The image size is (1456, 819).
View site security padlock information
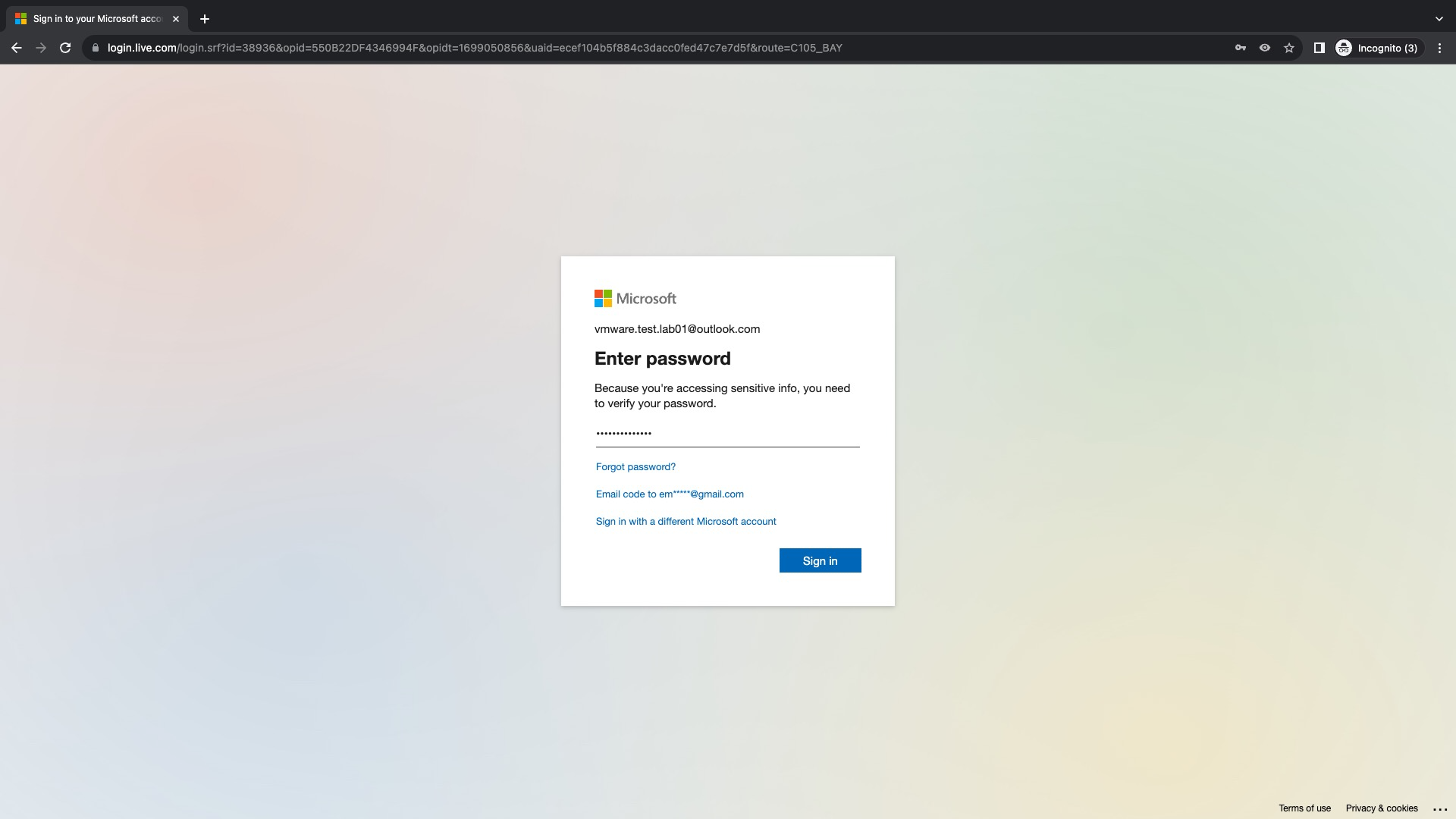click(95, 47)
